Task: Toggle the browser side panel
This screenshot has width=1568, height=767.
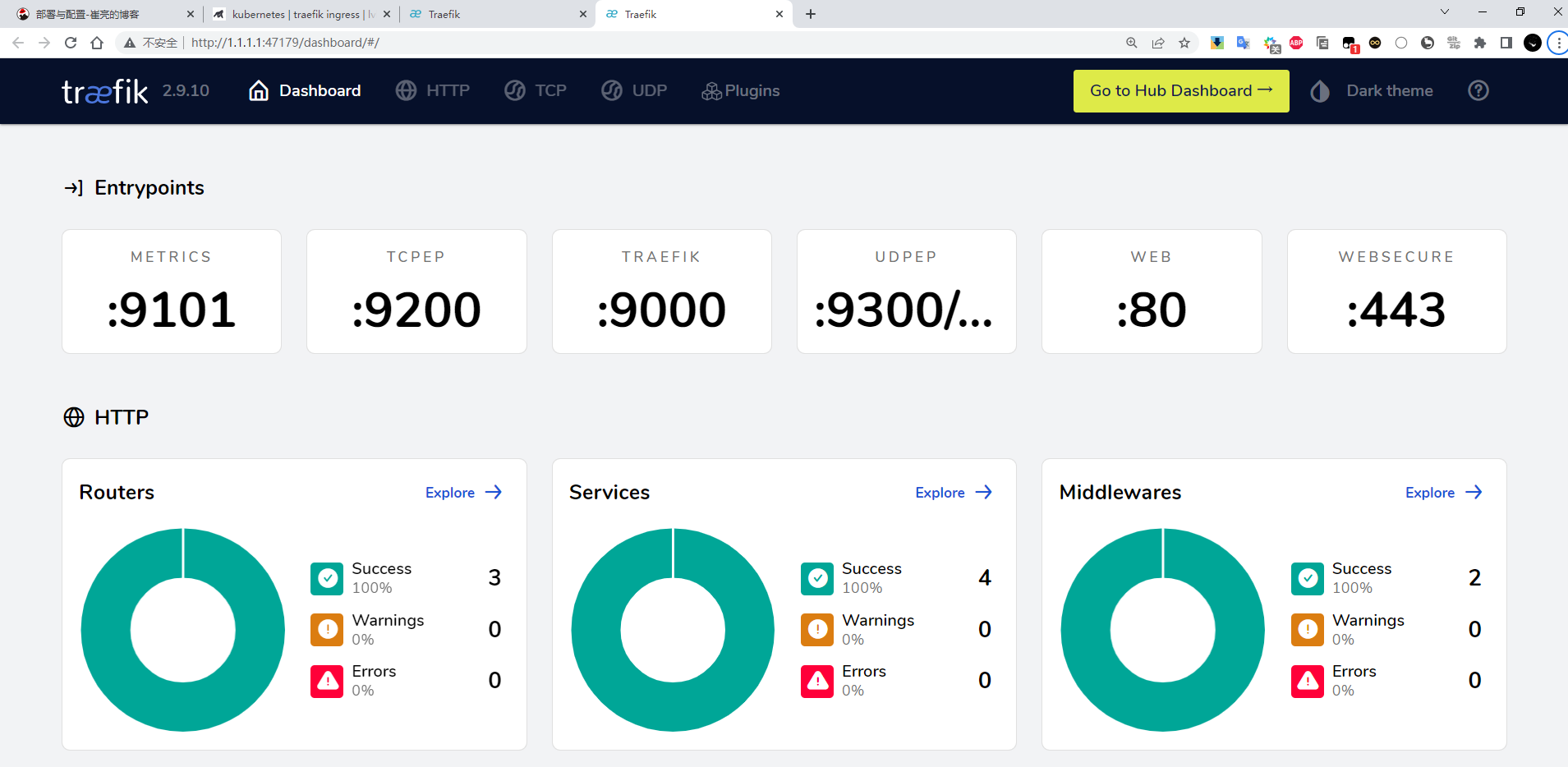Action: tap(1506, 43)
